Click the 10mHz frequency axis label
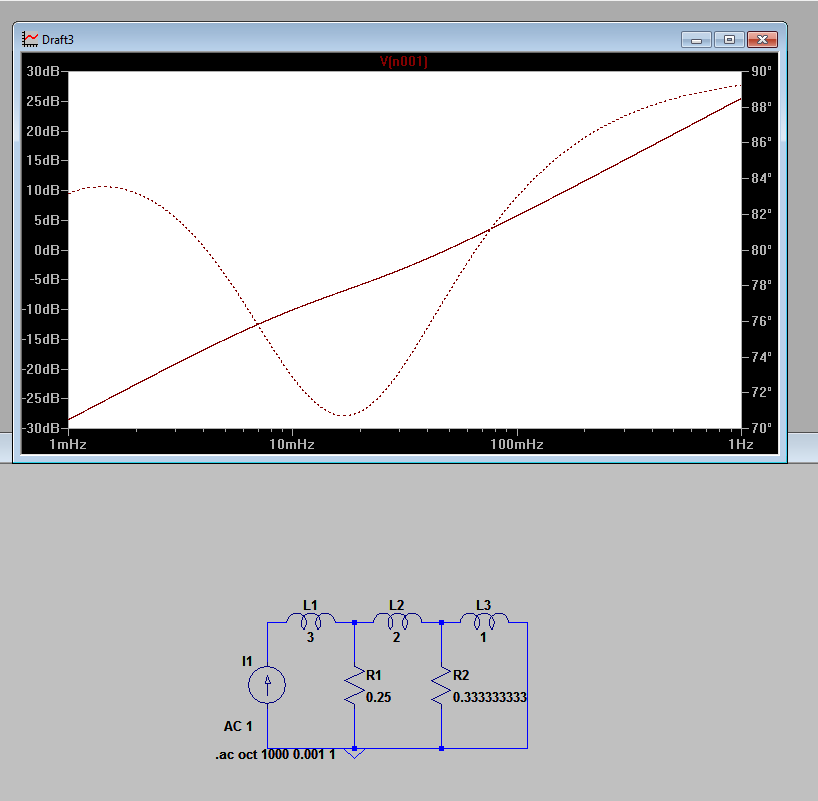The width and height of the screenshot is (818, 801). coord(291,444)
